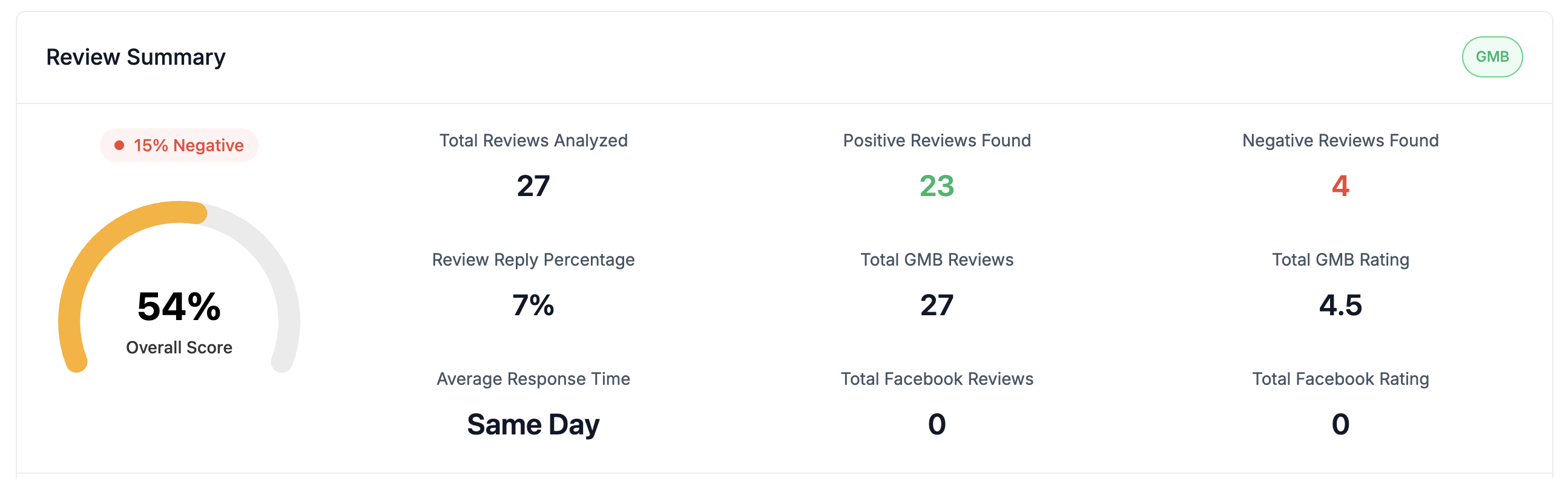The height and width of the screenshot is (478, 1568).
Task: Select the Total Reviews Analyzed label
Action: (x=533, y=140)
